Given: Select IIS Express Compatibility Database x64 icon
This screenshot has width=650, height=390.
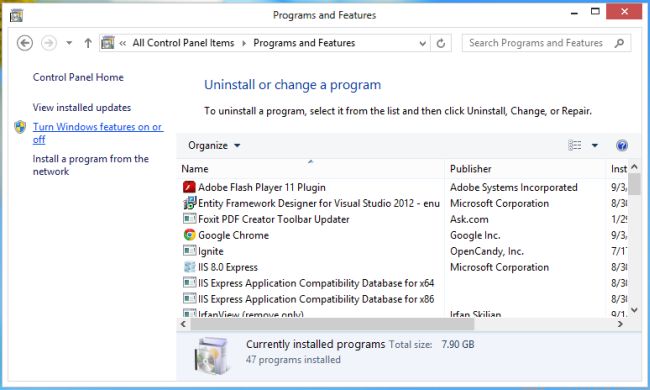Looking at the screenshot, I should (189, 283).
